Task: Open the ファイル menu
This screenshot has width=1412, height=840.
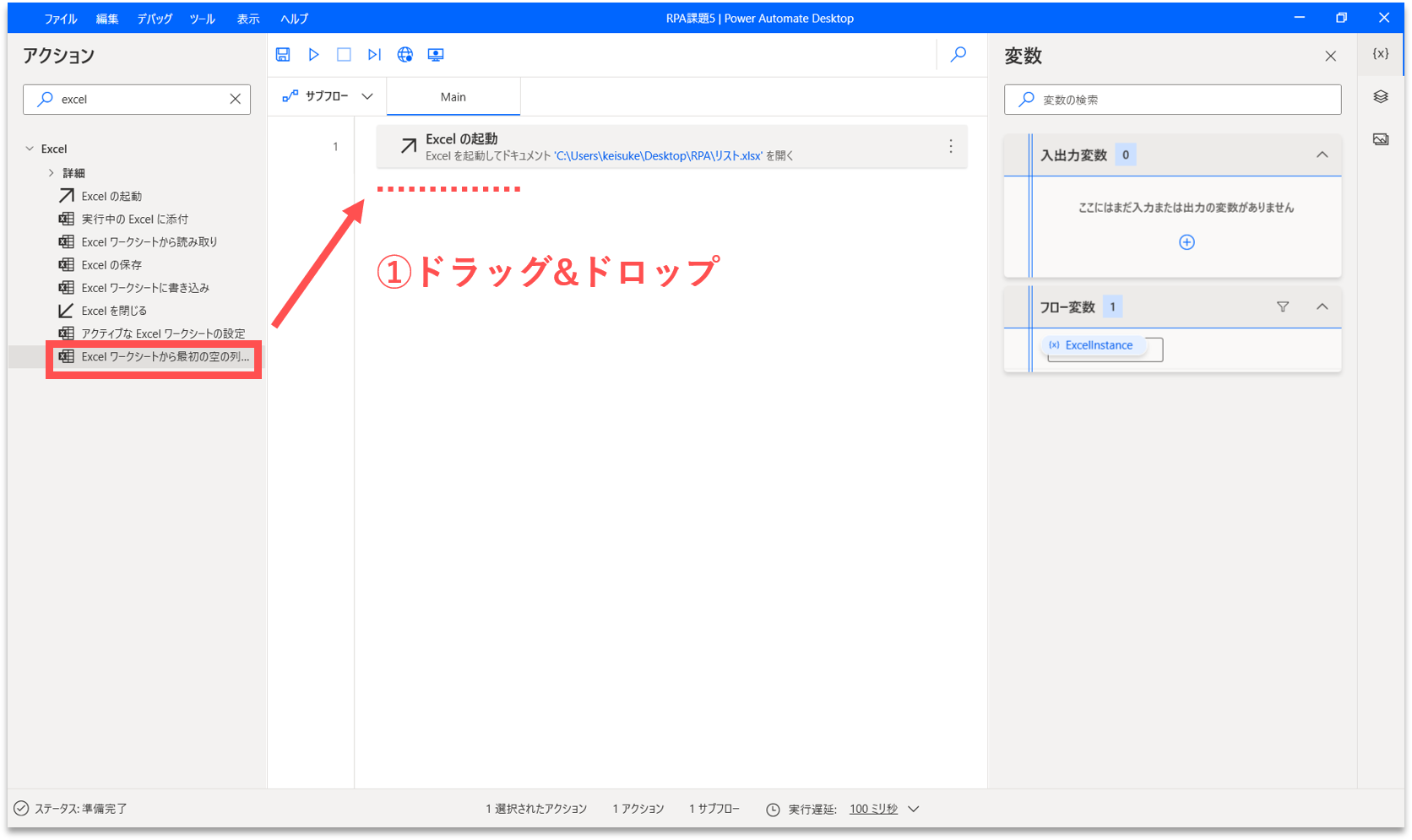Action: (61, 19)
